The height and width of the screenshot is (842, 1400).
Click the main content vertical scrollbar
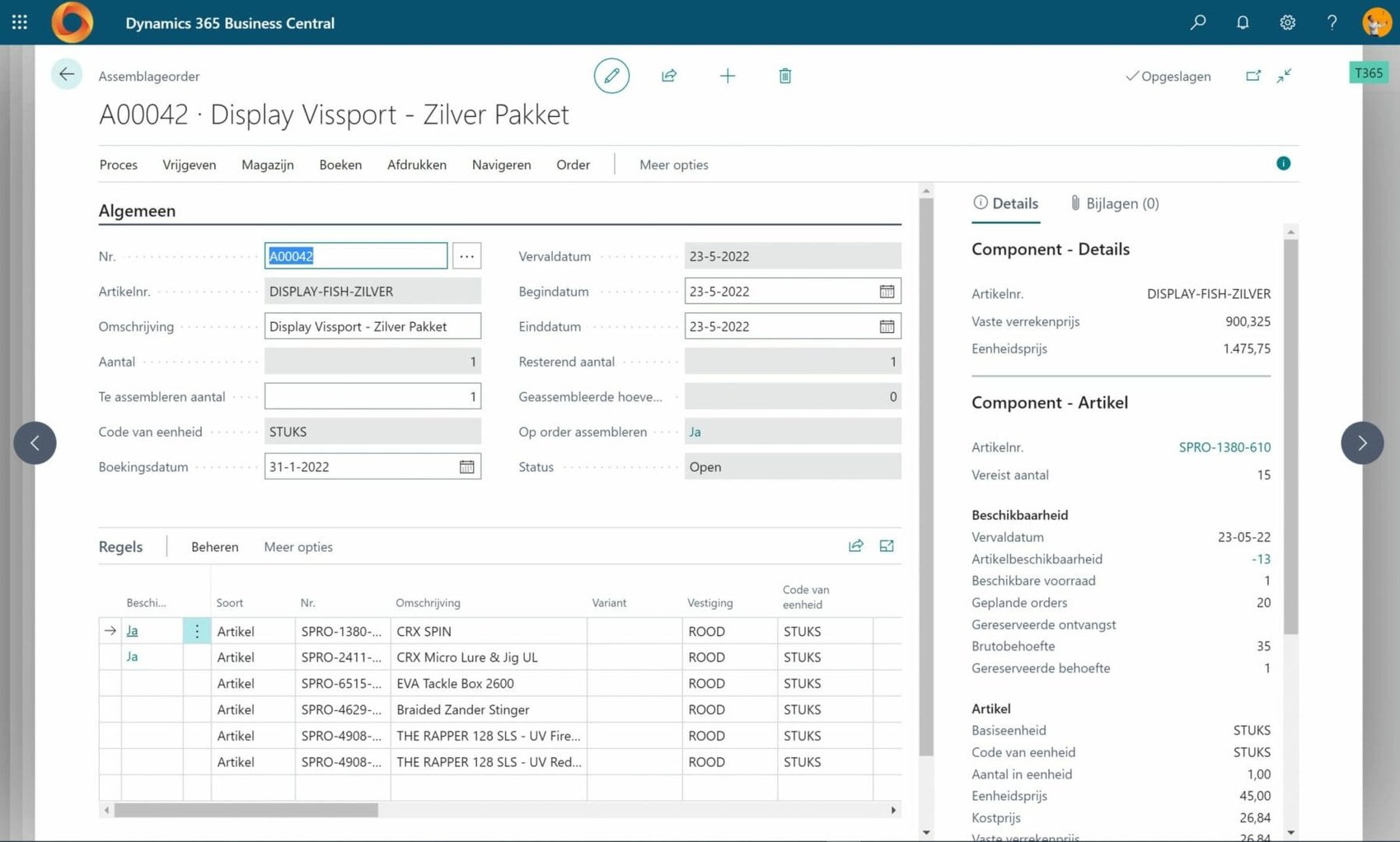(x=926, y=476)
